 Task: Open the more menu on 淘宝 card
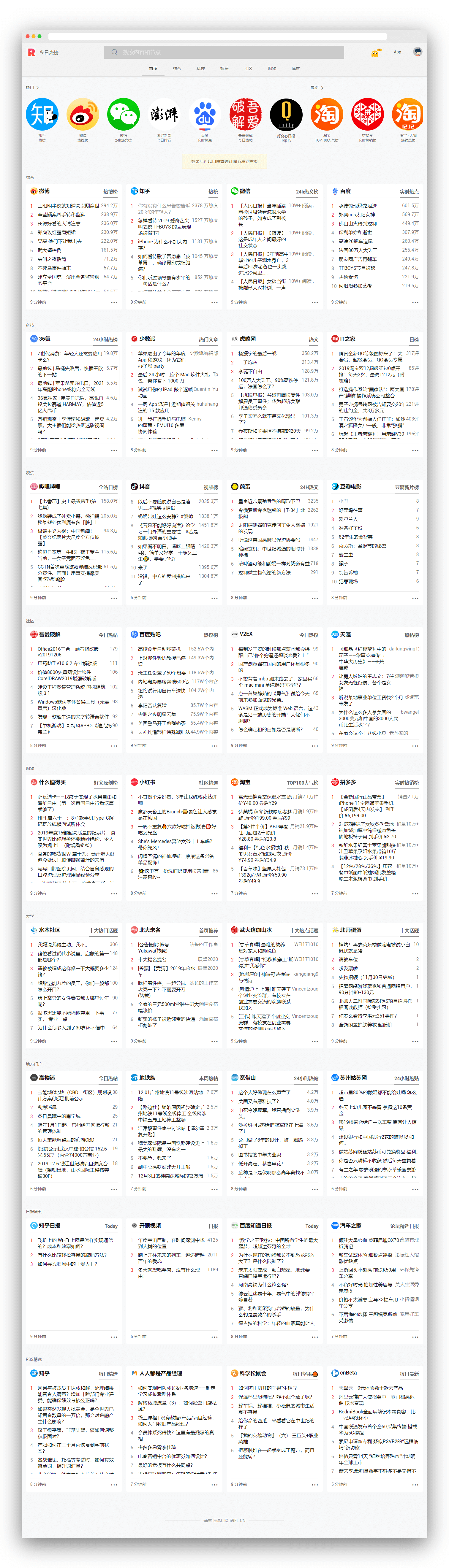tap(314, 893)
